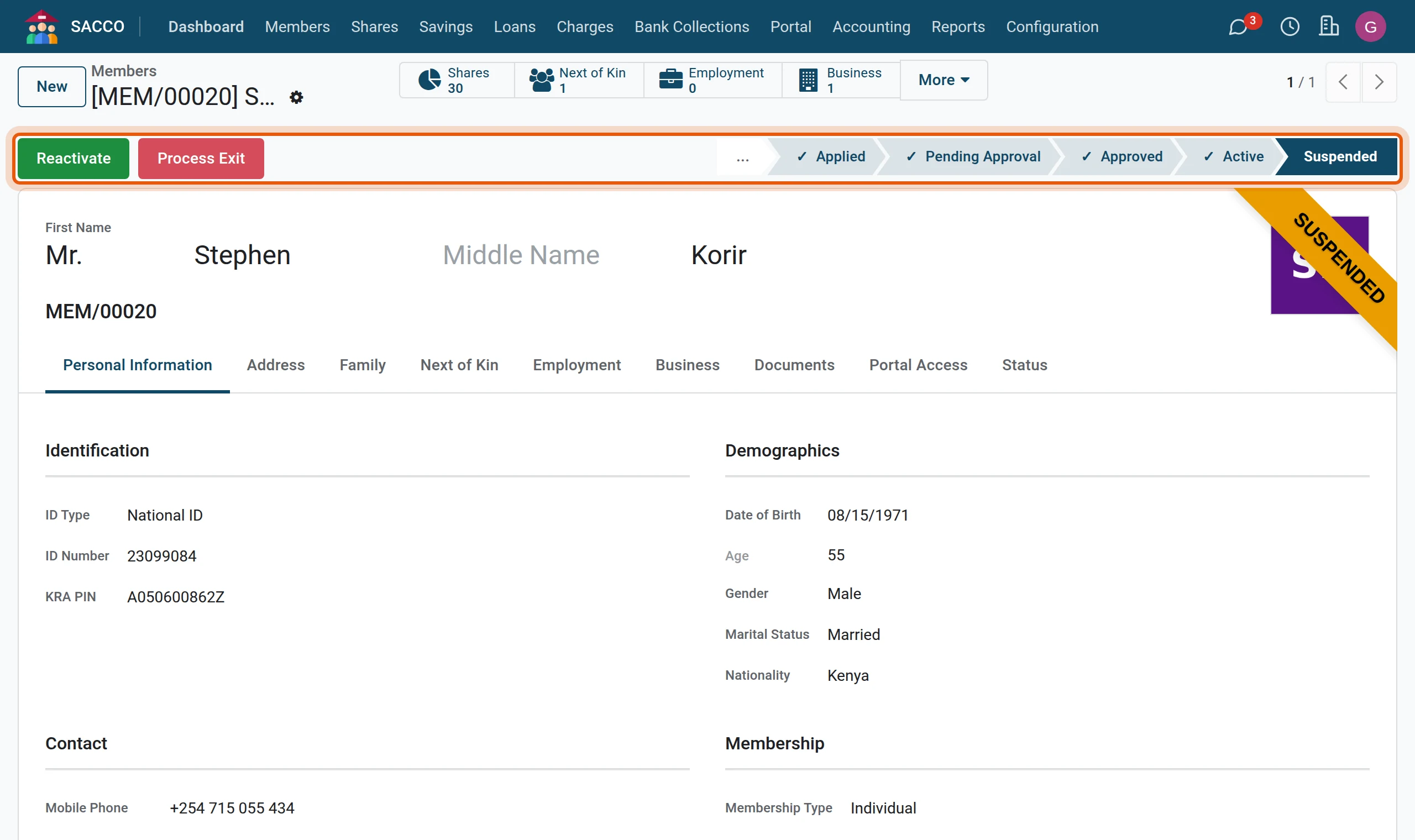Switch to the Next of Kin tab
The width and height of the screenshot is (1415, 840).
459,365
